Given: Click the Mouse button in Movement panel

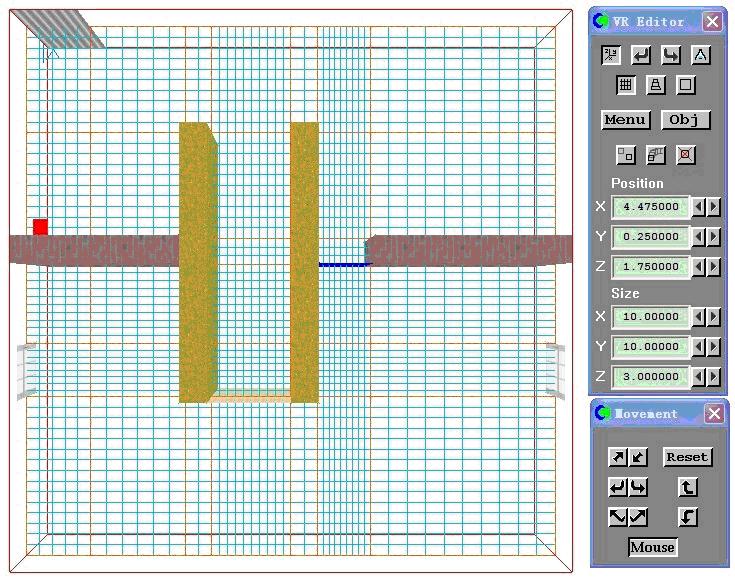Looking at the screenshot, I should (x=652, y=547).
